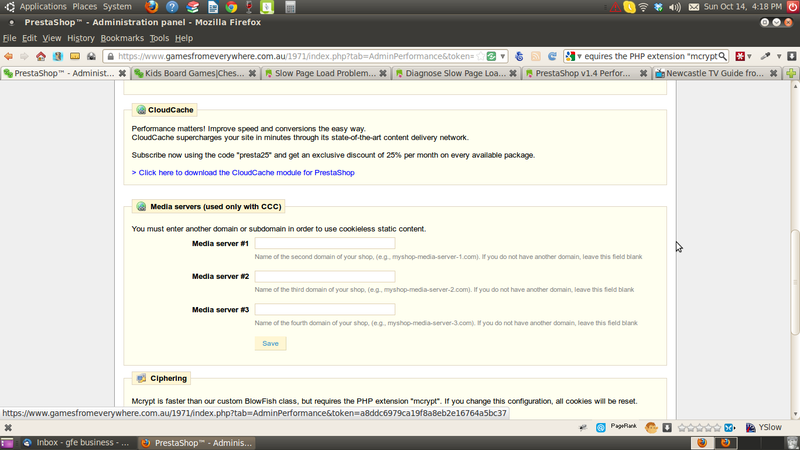This screenshot has height=450, width=800.
Task: Click the volume icon in system tray
Action: (x=675, y=7)
